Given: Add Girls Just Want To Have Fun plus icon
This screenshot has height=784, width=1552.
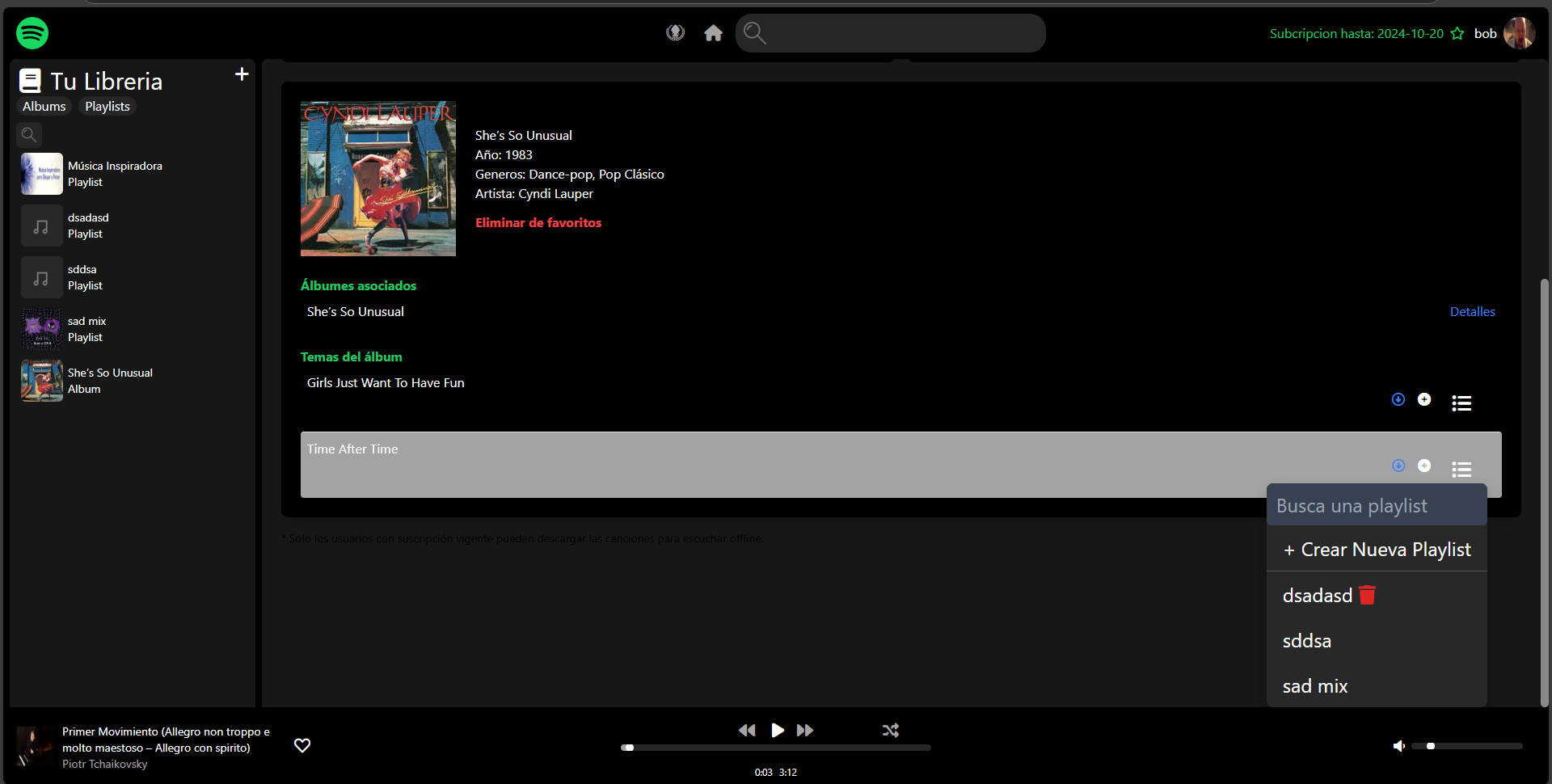Looking at the screenshot, I should tap(1424, 399).
